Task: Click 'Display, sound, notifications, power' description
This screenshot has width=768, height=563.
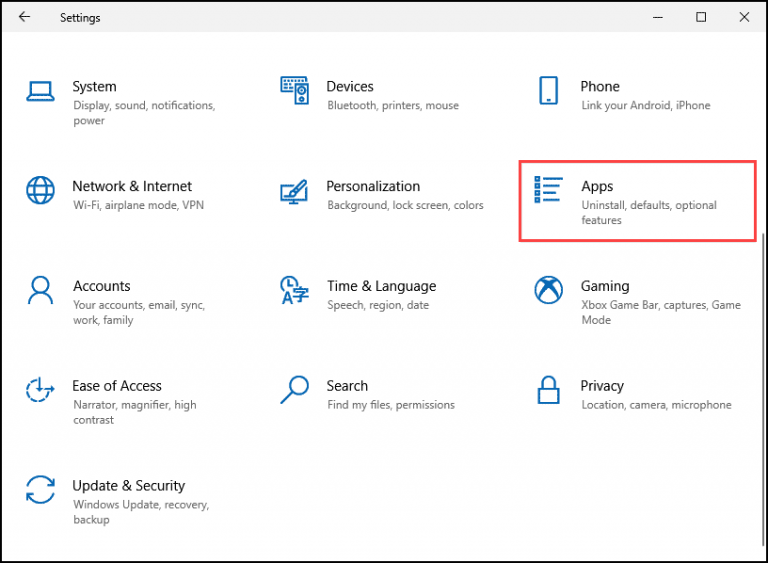Action: [144, 113]
